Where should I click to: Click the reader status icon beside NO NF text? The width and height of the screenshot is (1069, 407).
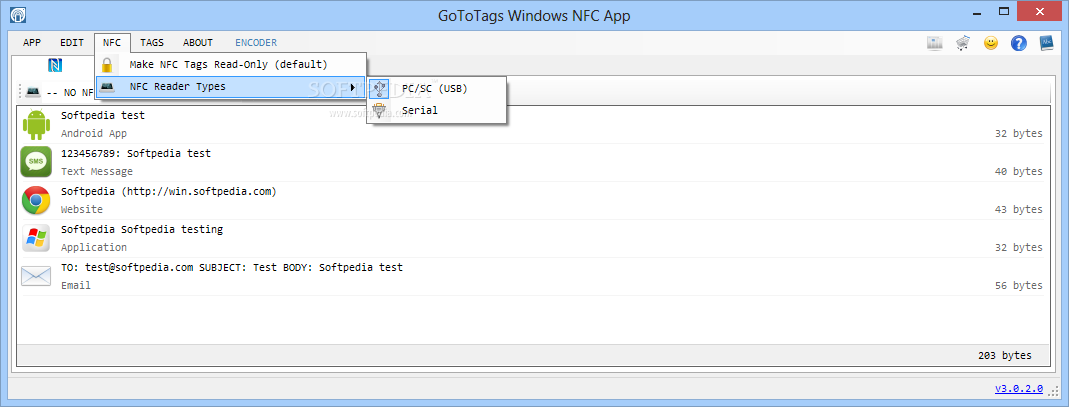33,91
